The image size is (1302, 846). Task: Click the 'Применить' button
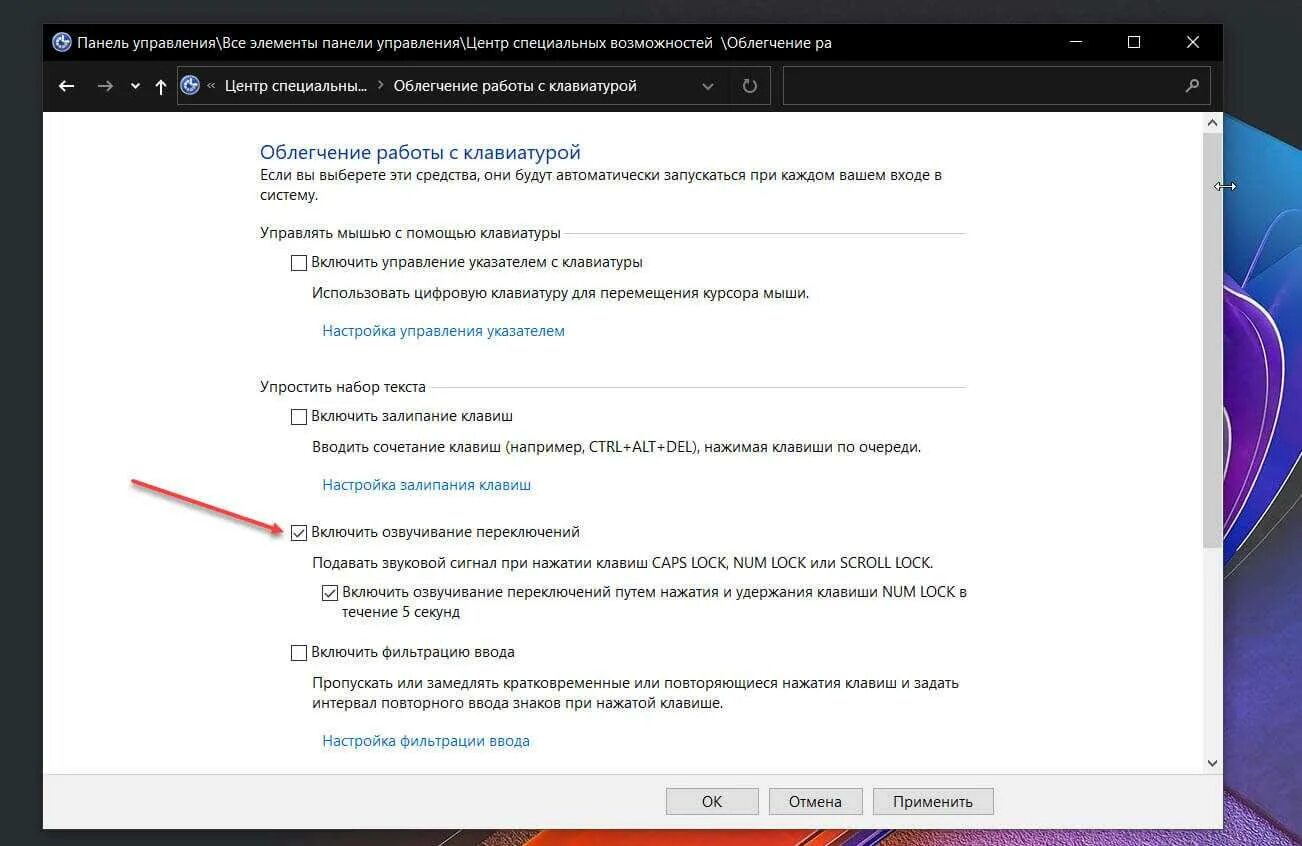tap(933, 801)
